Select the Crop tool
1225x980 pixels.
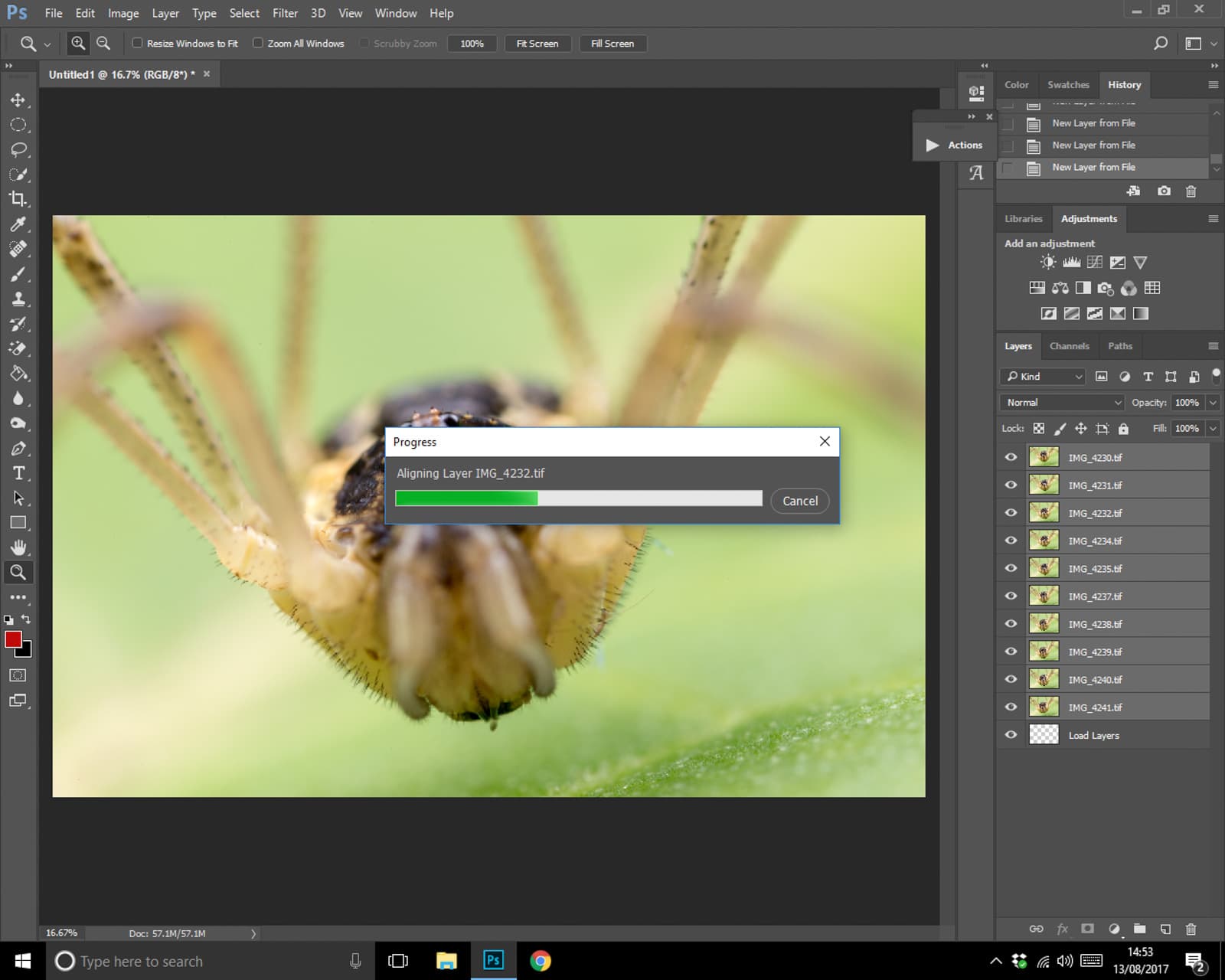pyautogui.click(x=18, y=199)
